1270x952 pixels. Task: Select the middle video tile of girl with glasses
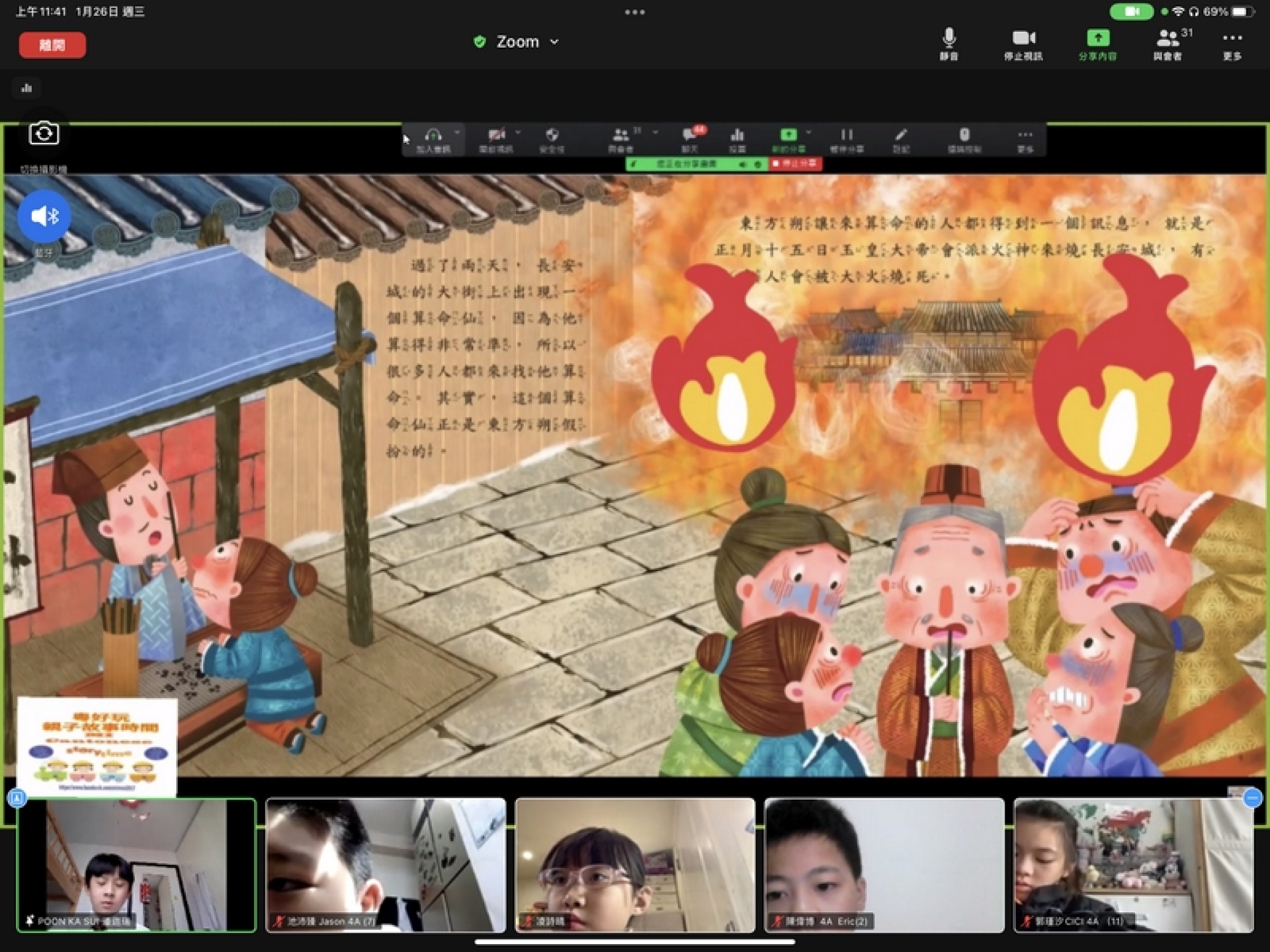click(635, 865)
